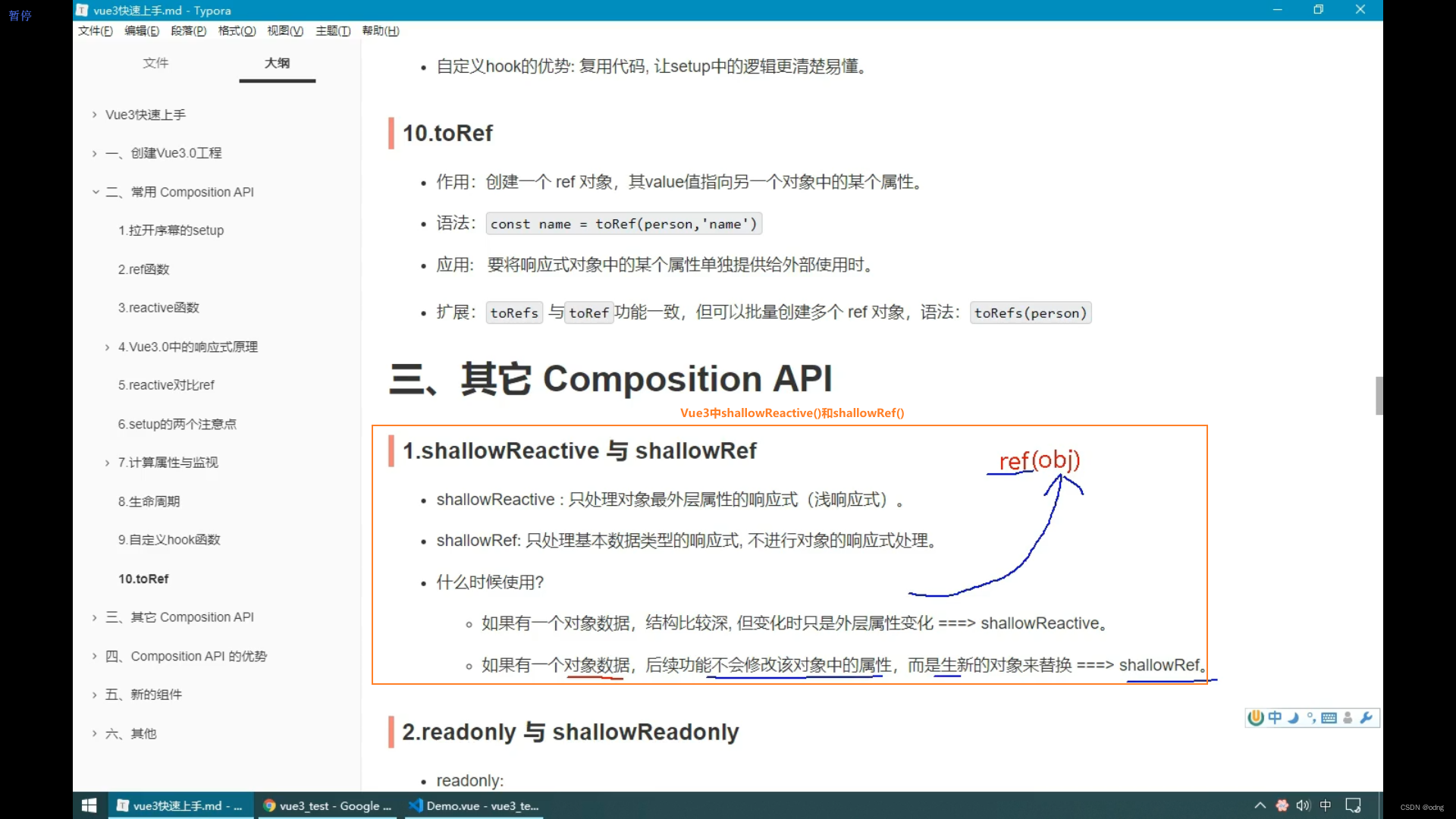The width and height of the screenshot is (1456, 819).
Task: Toggle Chinese/English punctuation mode
Action: (x=1311, y=718)
